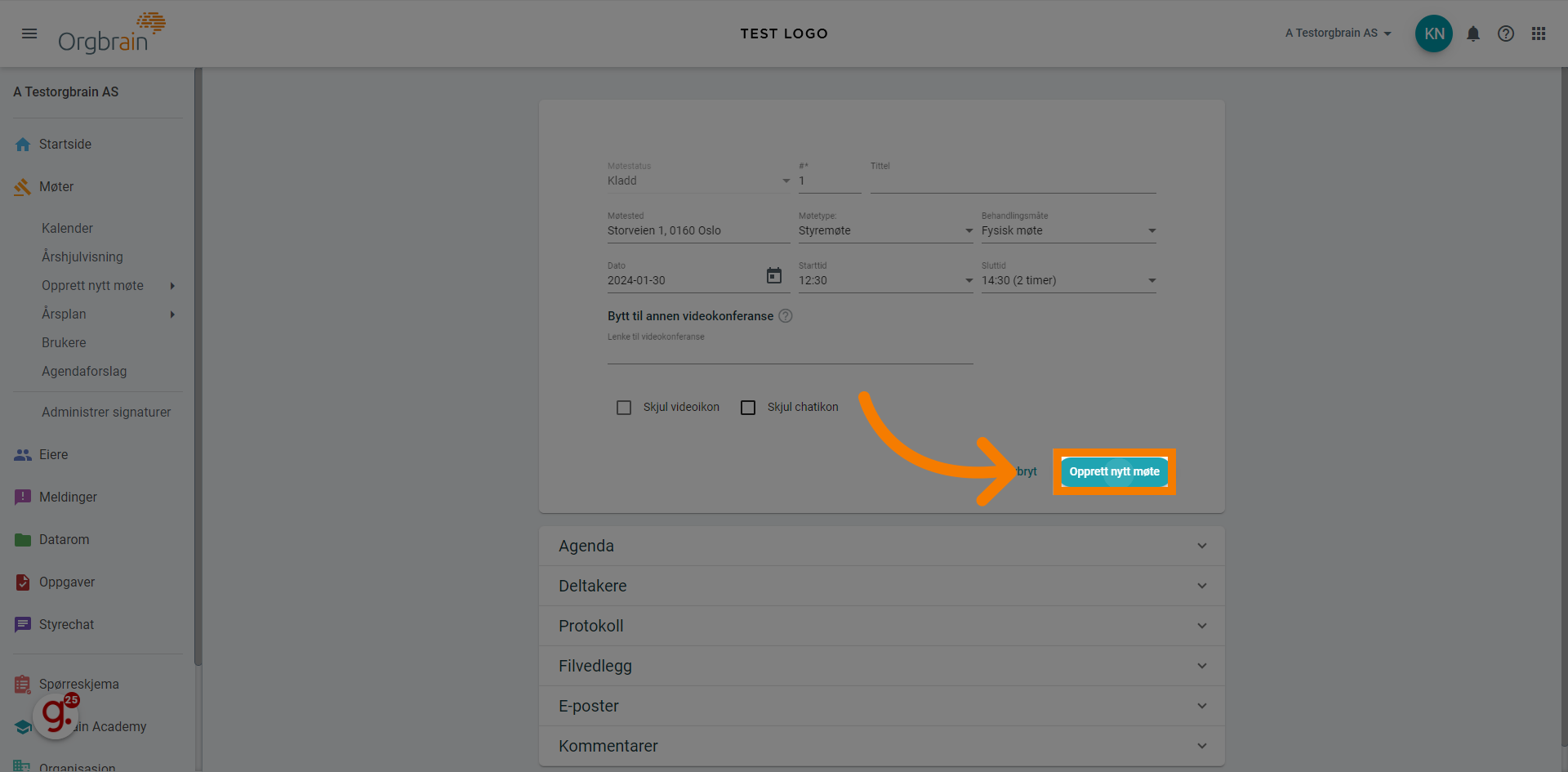Open Brukere in sidebar
Image resolution: width=1568 pixels, height=772 pixels.
coord(64,342)
